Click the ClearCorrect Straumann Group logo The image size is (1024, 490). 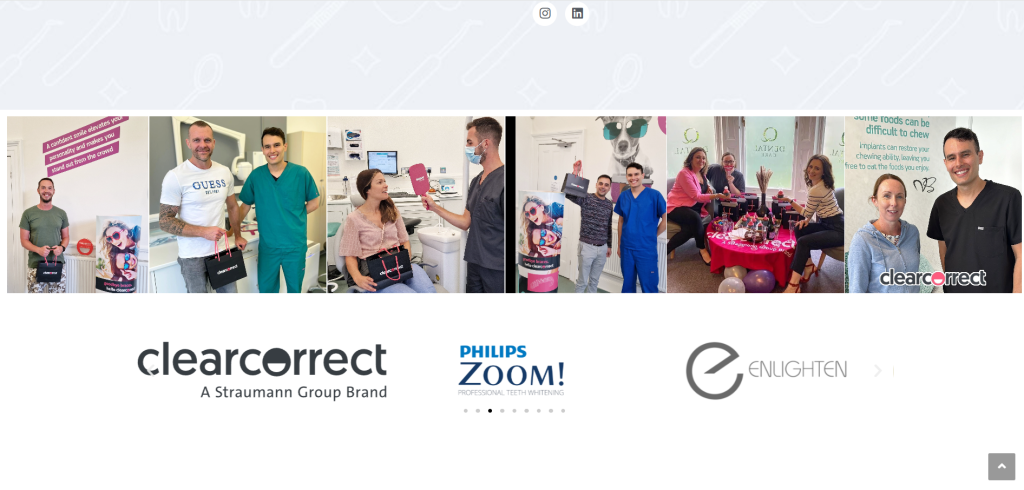point(262,370)
